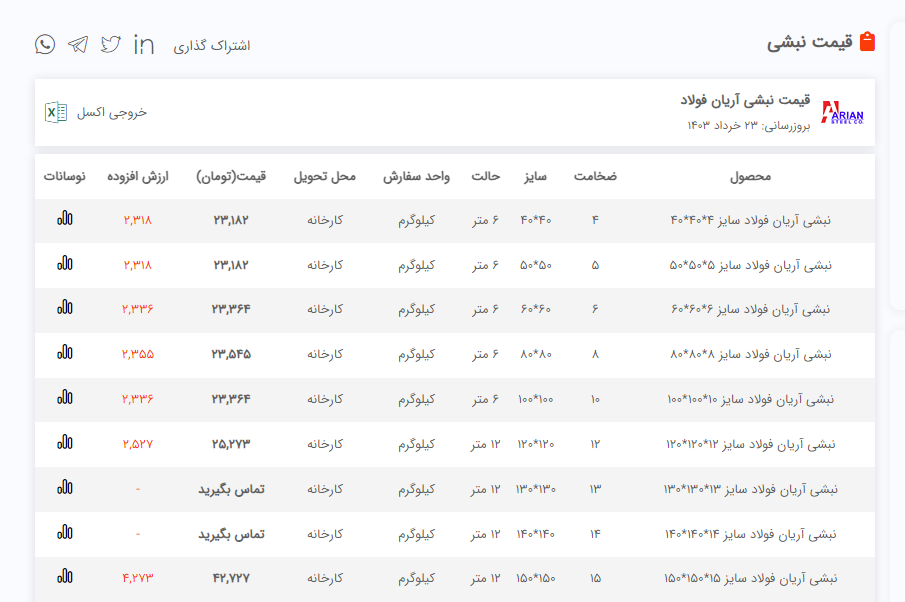This screenshot has height=602, width=905.
Task: Show fluctuations chart for 80*80*8 angle
Action: tap(65, 353)
